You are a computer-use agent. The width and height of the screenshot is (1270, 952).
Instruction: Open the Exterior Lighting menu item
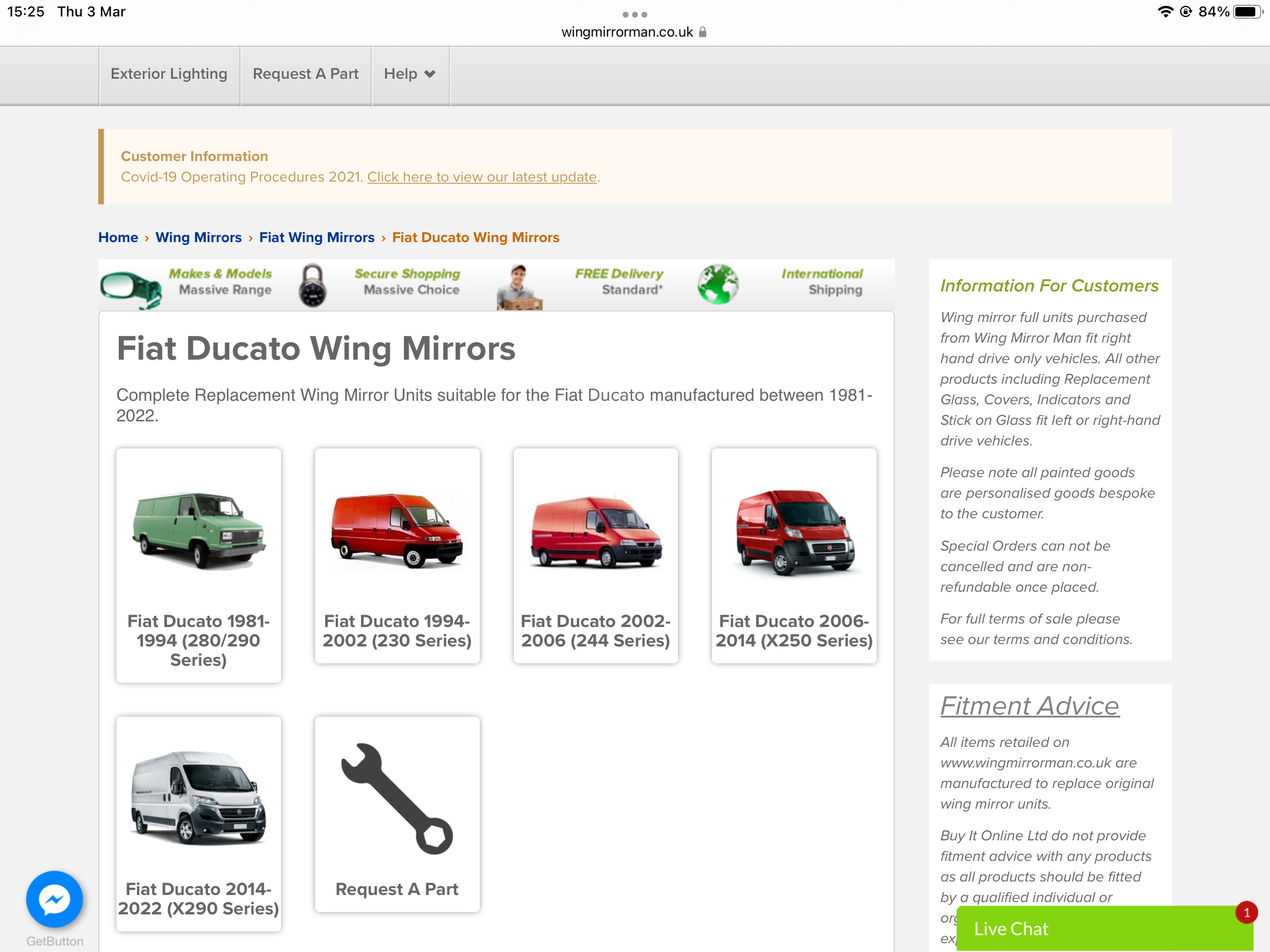coord(169,73)
